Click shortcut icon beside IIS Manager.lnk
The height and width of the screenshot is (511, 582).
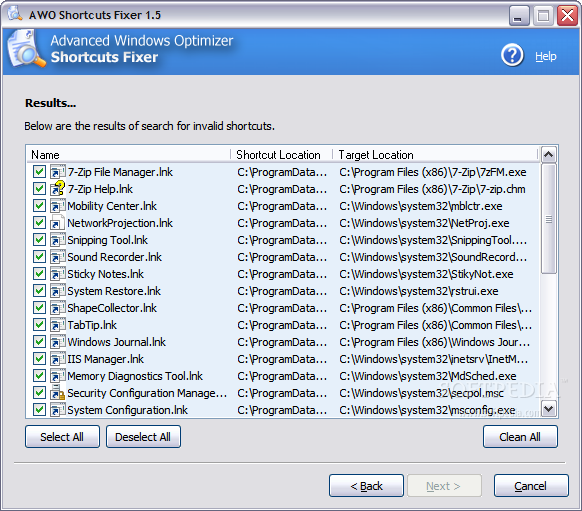[x=58, y=359]
